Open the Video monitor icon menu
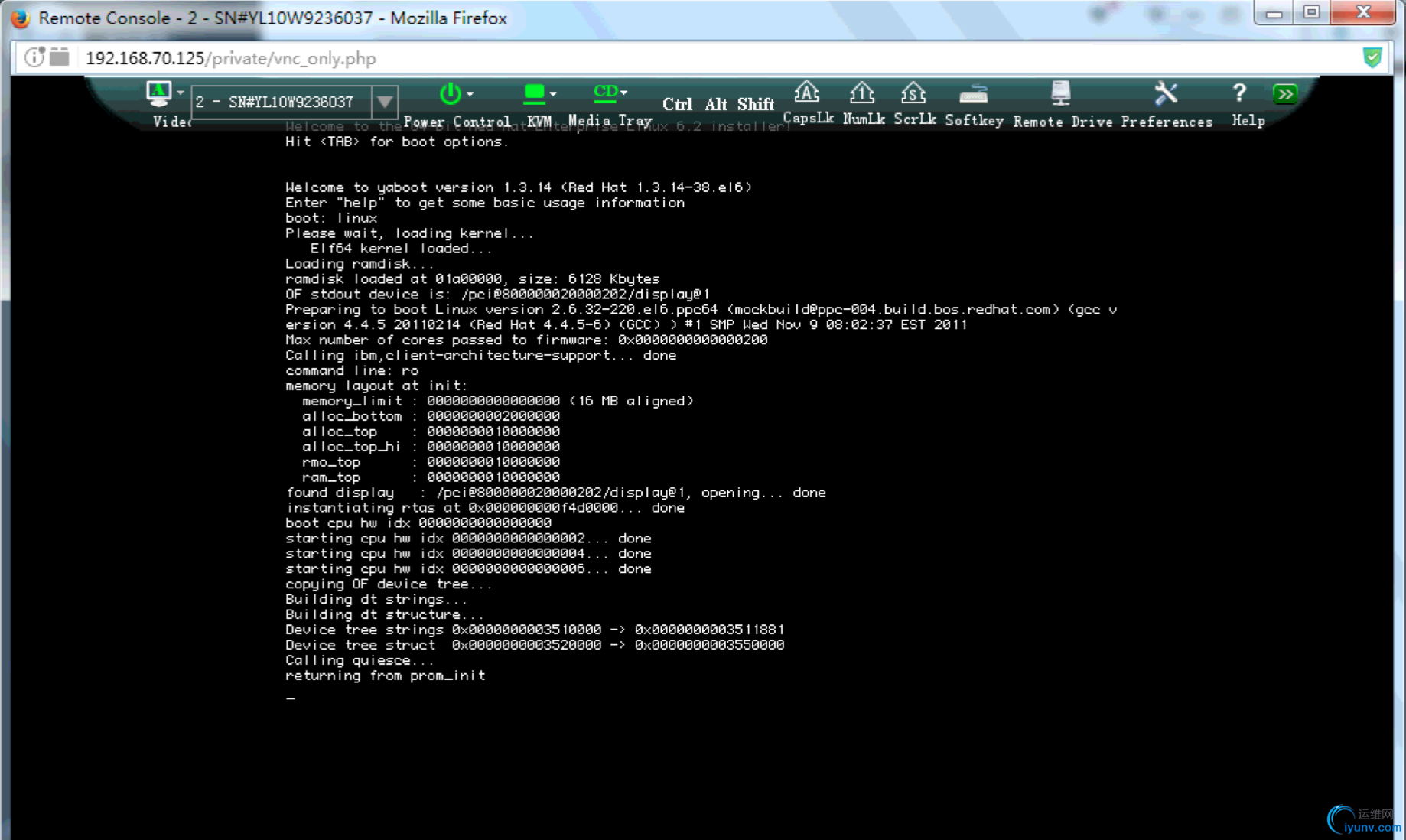 [158, 93]
